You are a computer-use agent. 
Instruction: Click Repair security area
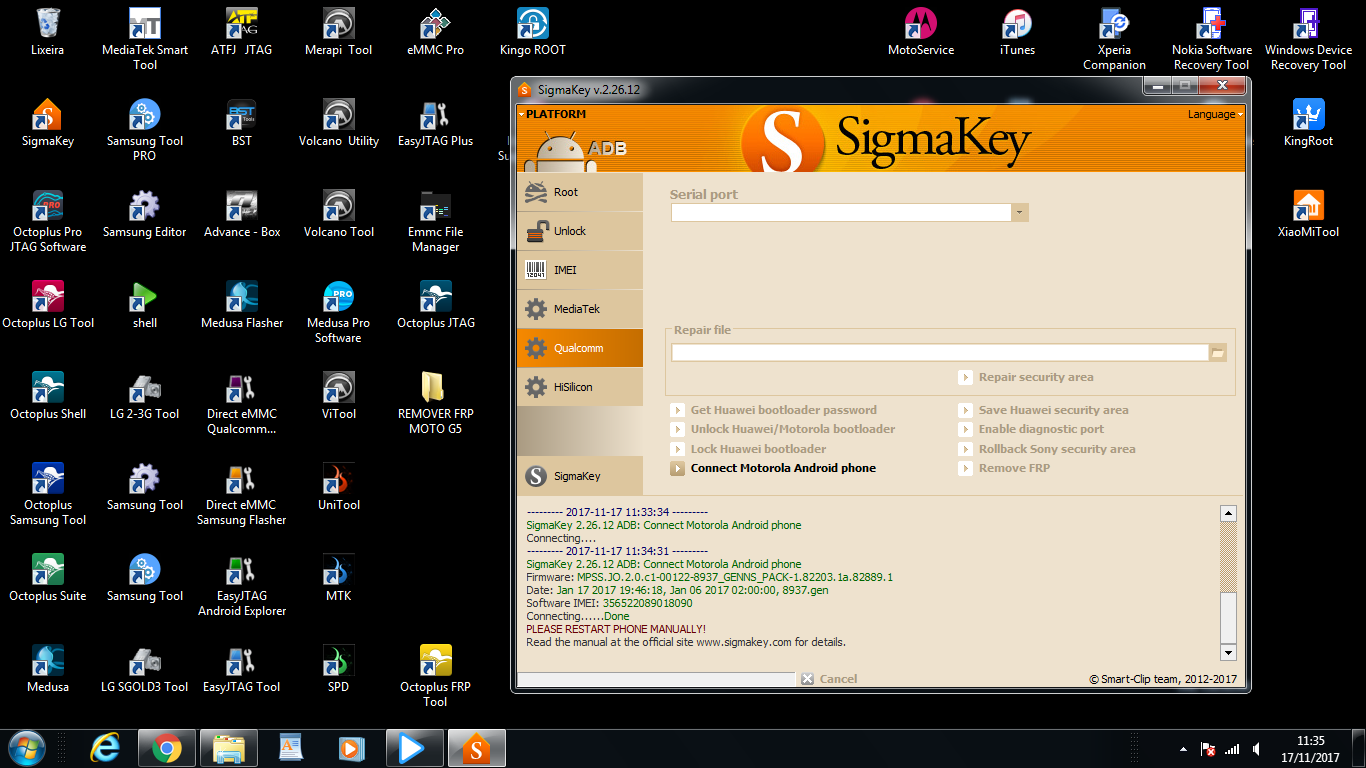click(1026, 377)
